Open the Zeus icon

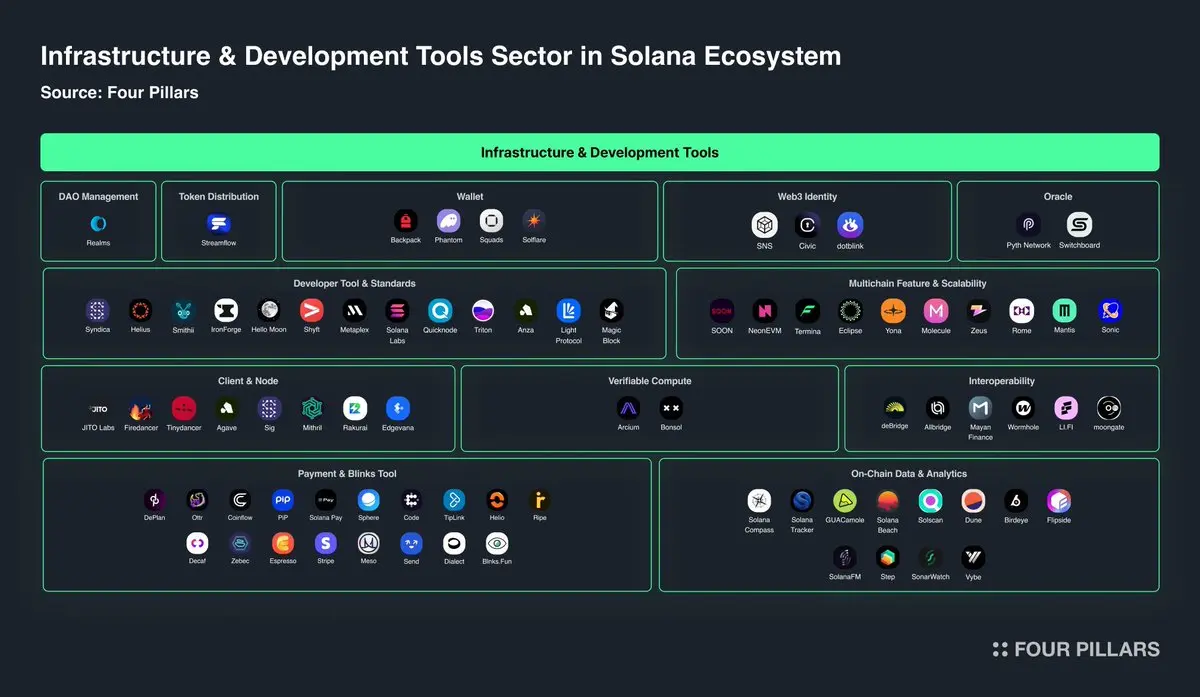click(979, 310)
